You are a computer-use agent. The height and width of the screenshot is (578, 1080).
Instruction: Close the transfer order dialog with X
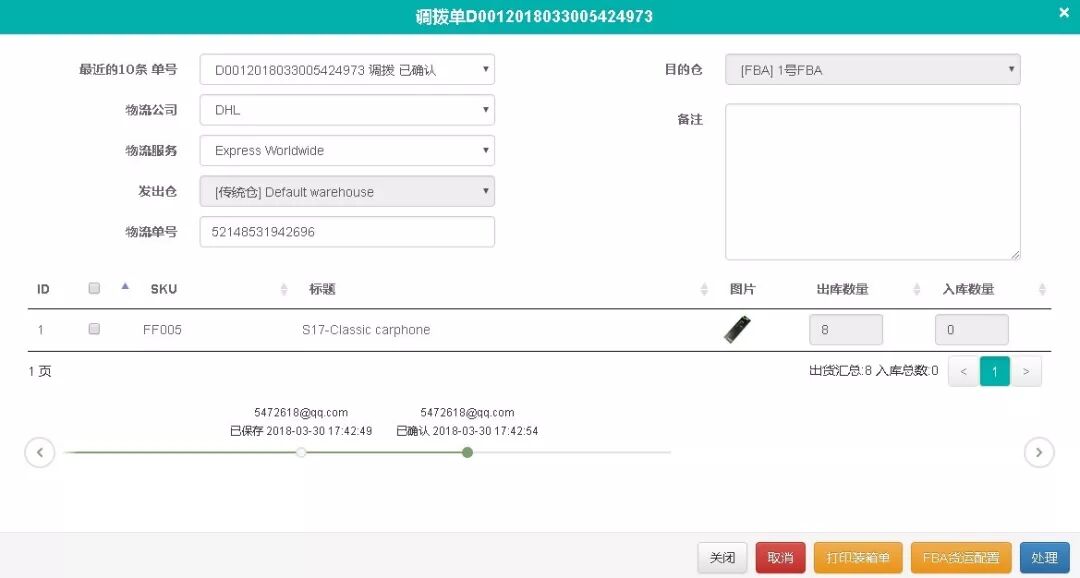coord(1063,12)
